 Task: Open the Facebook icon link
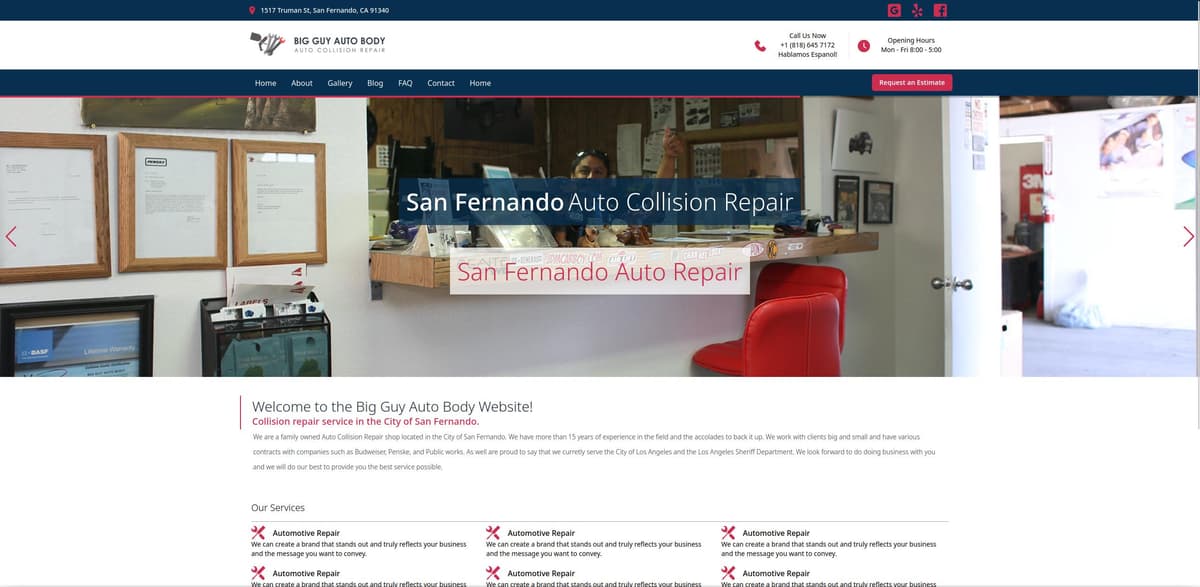point(940,10)
